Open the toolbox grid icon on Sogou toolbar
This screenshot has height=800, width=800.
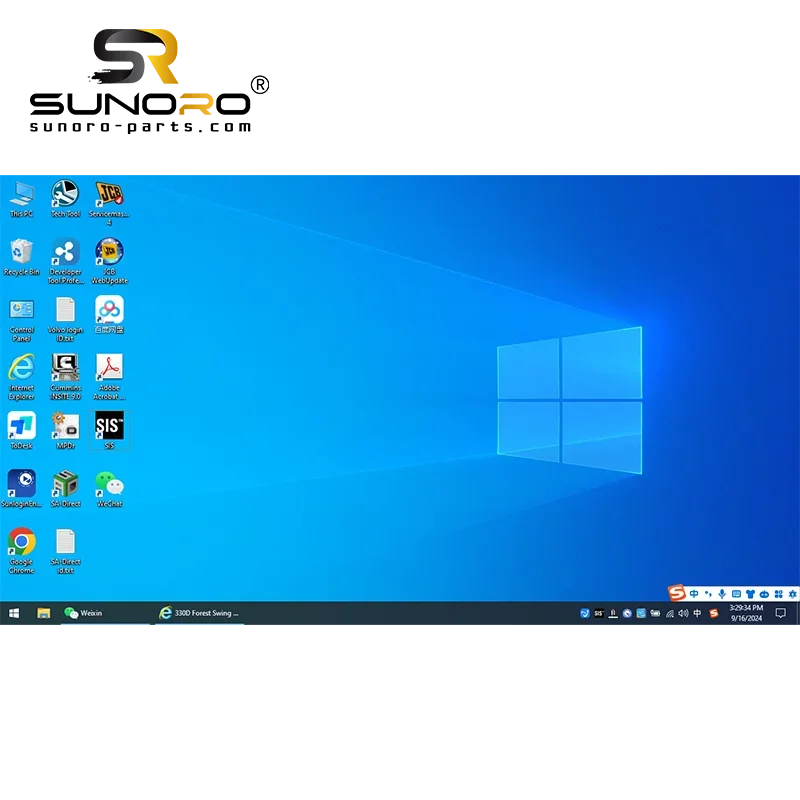click(x=779, y=594)
